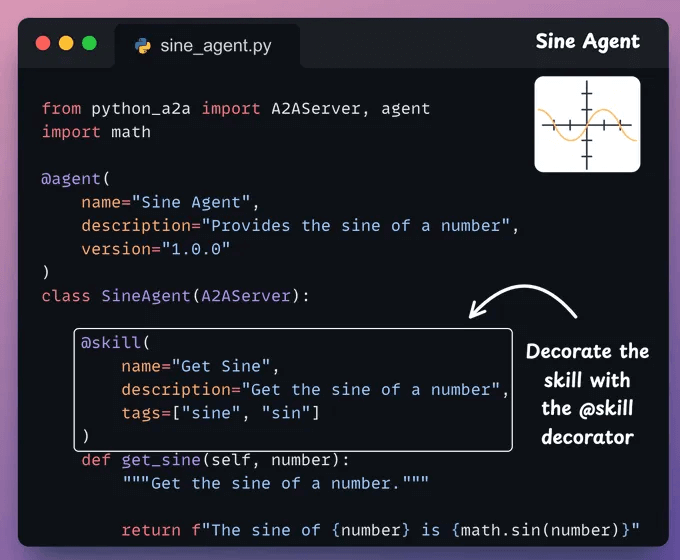
Task: Click the "def get_sine(self, number):" line
Action: pos(215,460)
